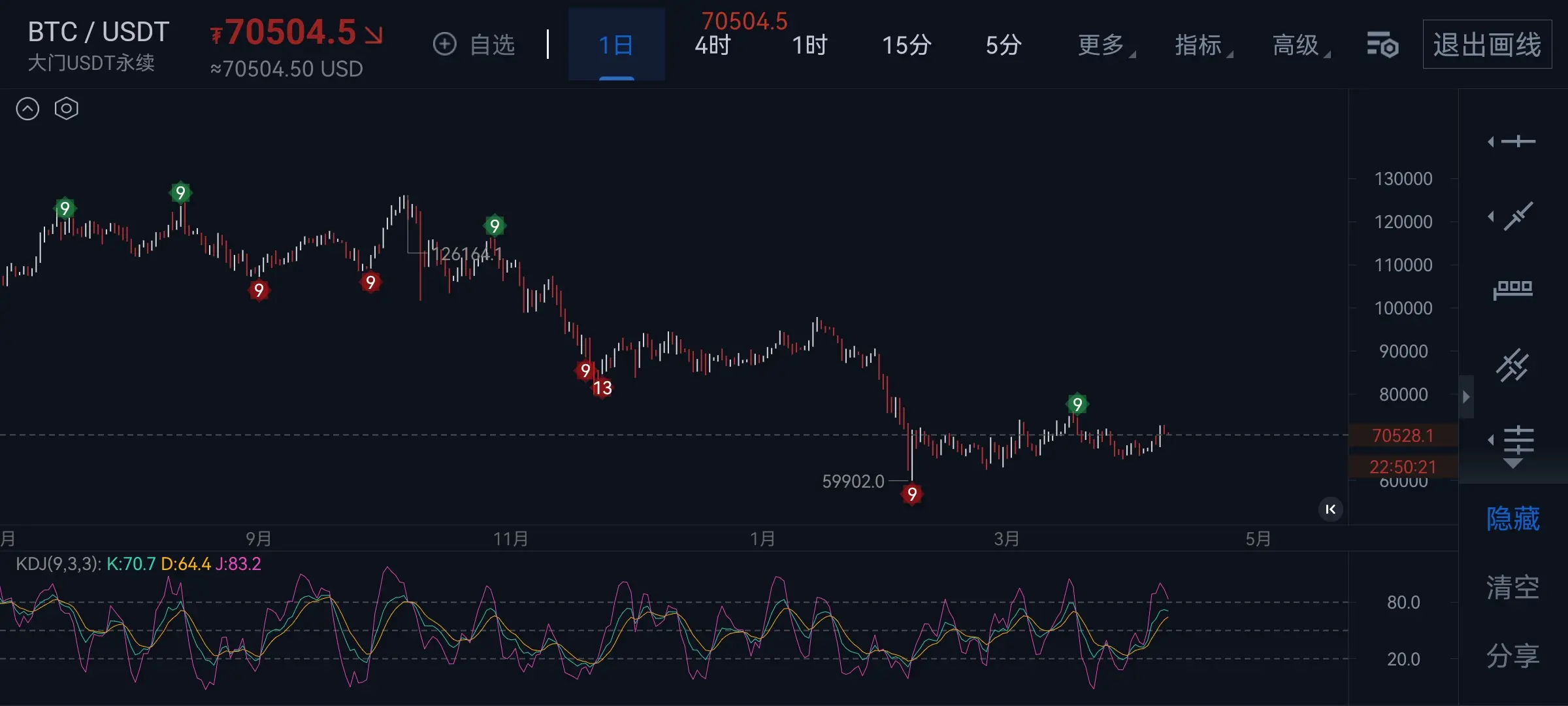This screenshot has height=706, width=1568.
Task: Switch to the 15分 timeframe tab
Action: (x=906, y=45)
